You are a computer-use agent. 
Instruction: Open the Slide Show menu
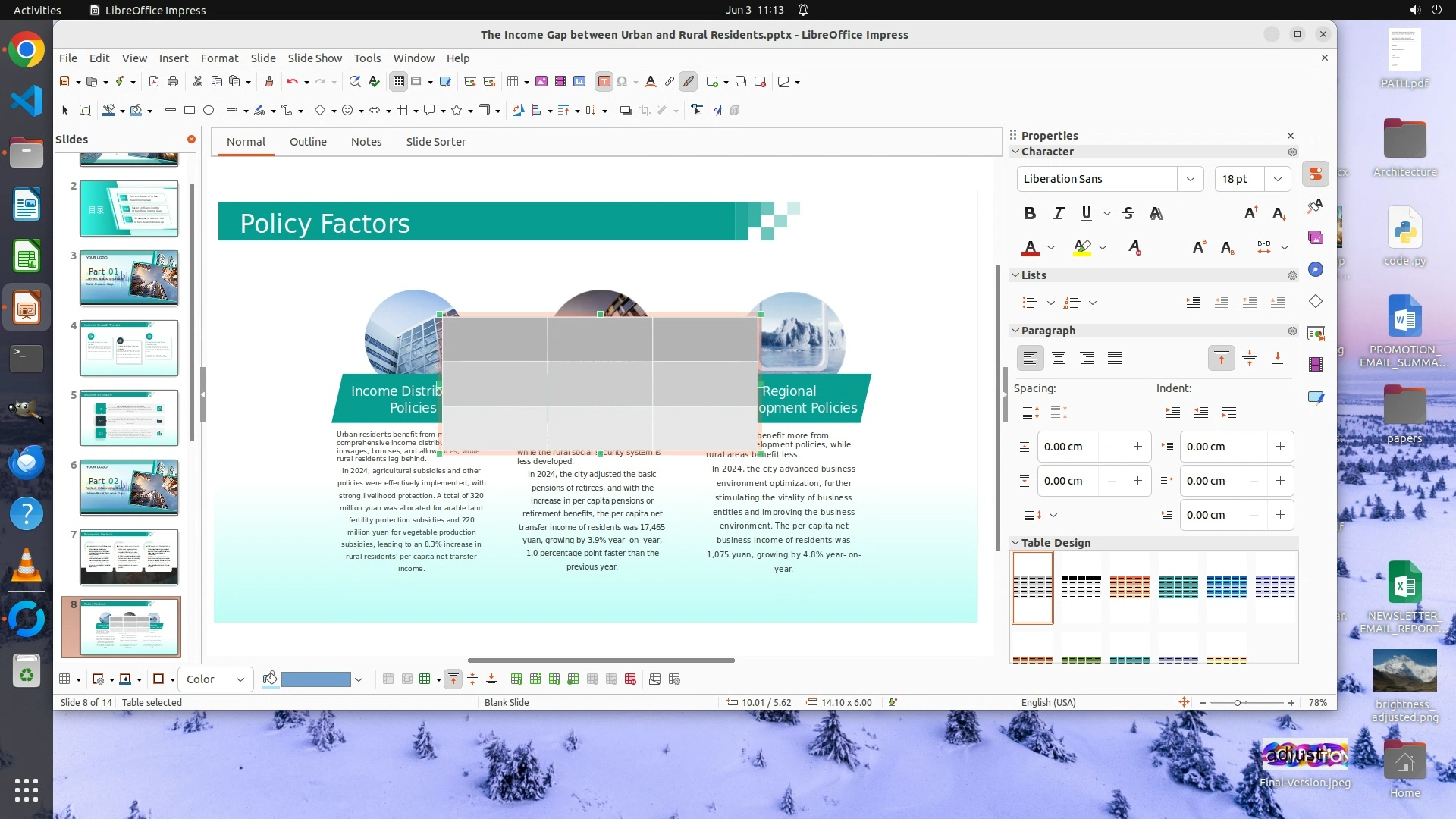[314, 58]
